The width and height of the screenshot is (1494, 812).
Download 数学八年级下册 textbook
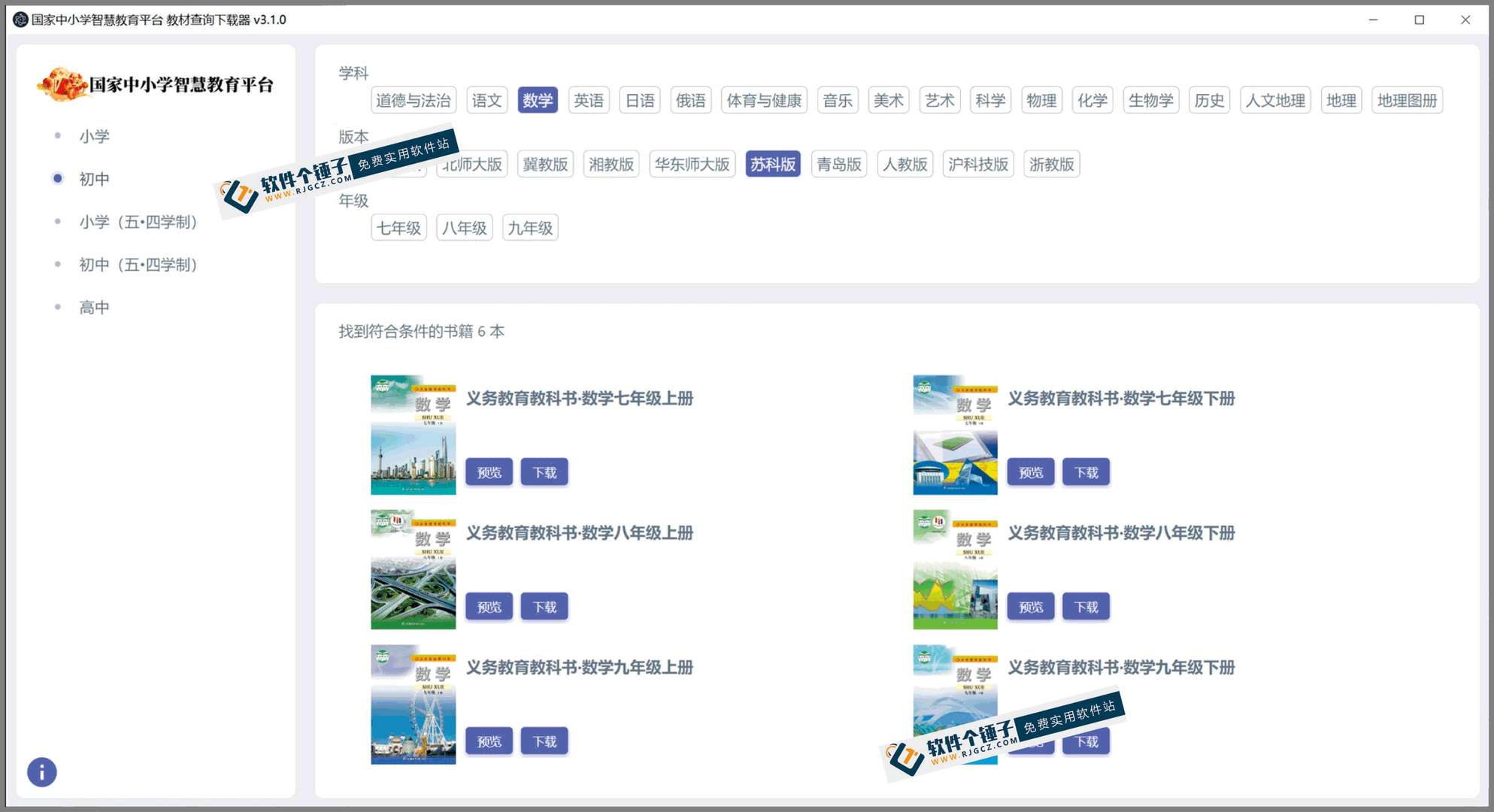pos(1086,607)
